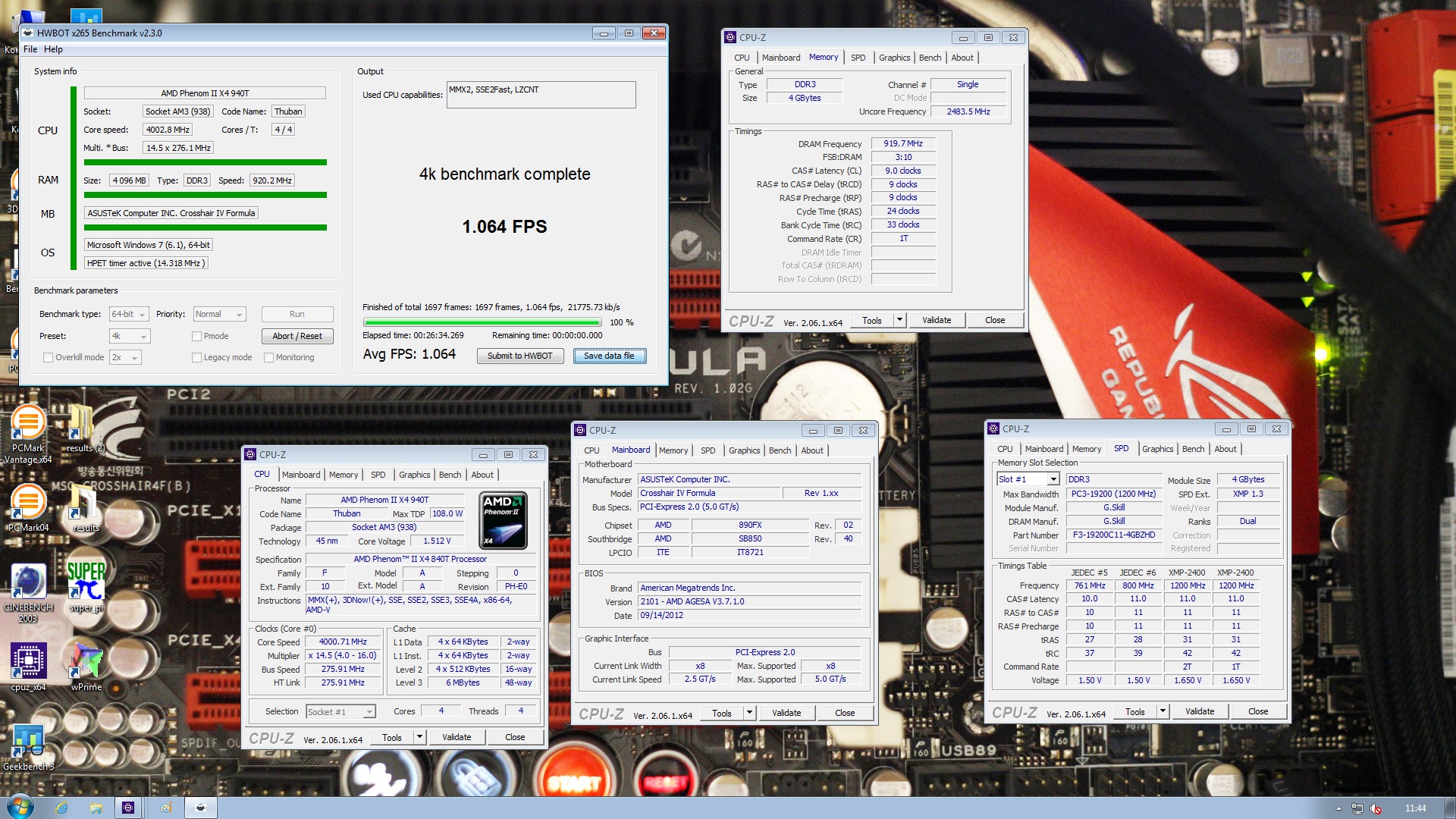The height and width of the screenshot is (819, 1456).
Task: Switch to HWBOT x265 taskbar item
Action: click(200, 808)
